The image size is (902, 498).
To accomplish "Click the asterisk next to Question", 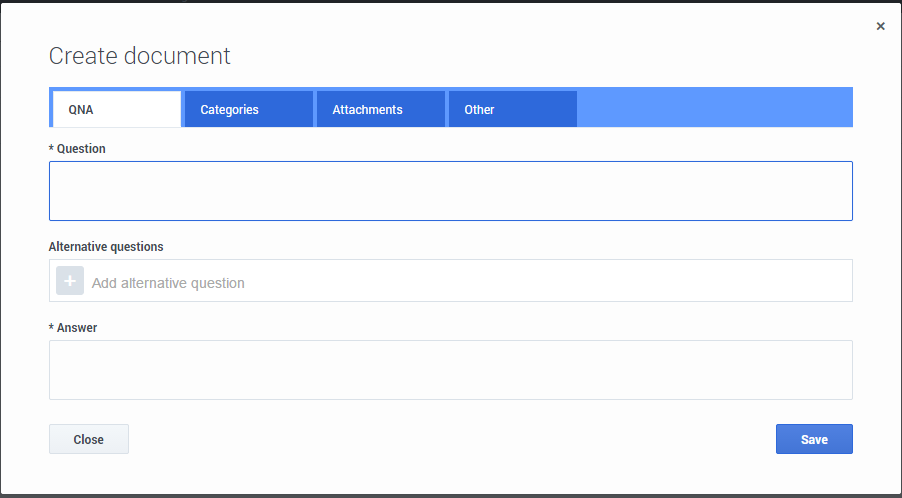I will point(51,149).
